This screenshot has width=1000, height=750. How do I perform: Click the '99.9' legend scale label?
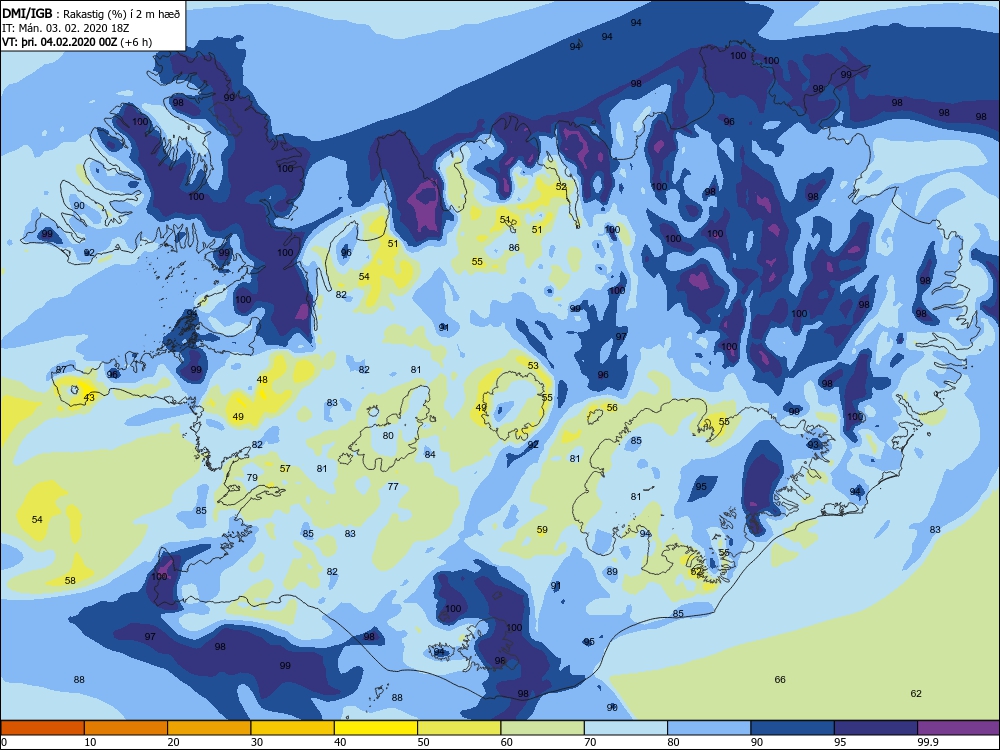point(927,742)
